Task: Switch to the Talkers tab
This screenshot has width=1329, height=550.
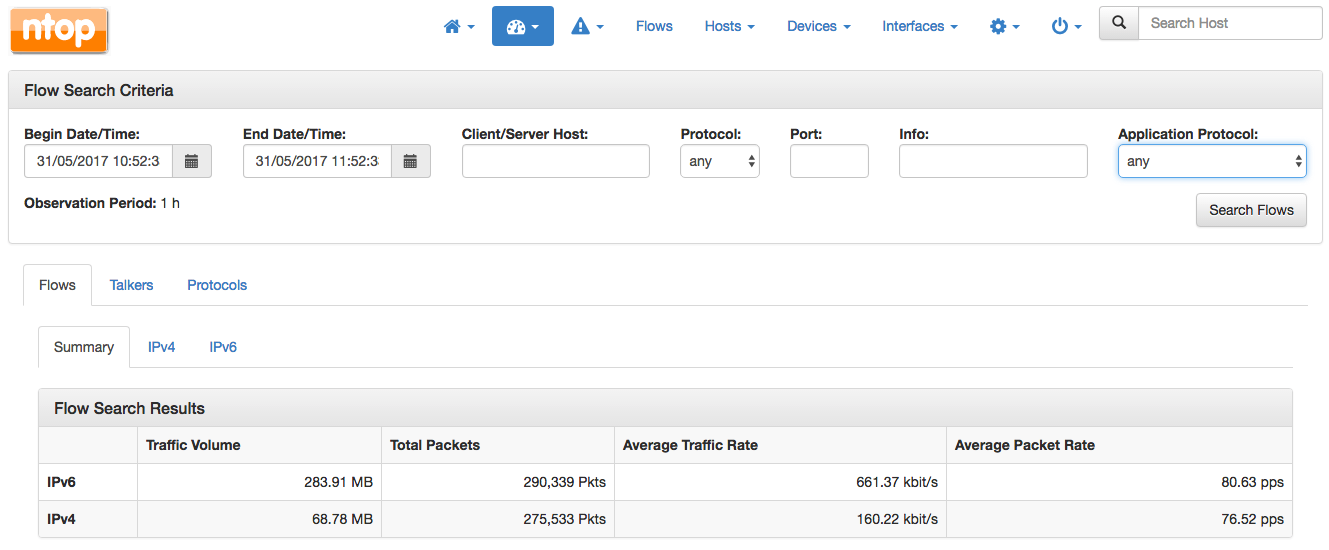Action: tap(131, 285)
